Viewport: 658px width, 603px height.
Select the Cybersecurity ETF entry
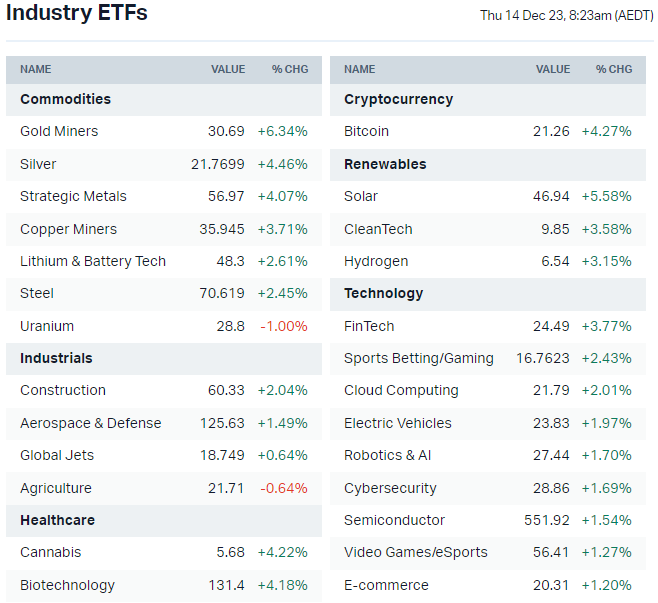[x=390, y=488]
